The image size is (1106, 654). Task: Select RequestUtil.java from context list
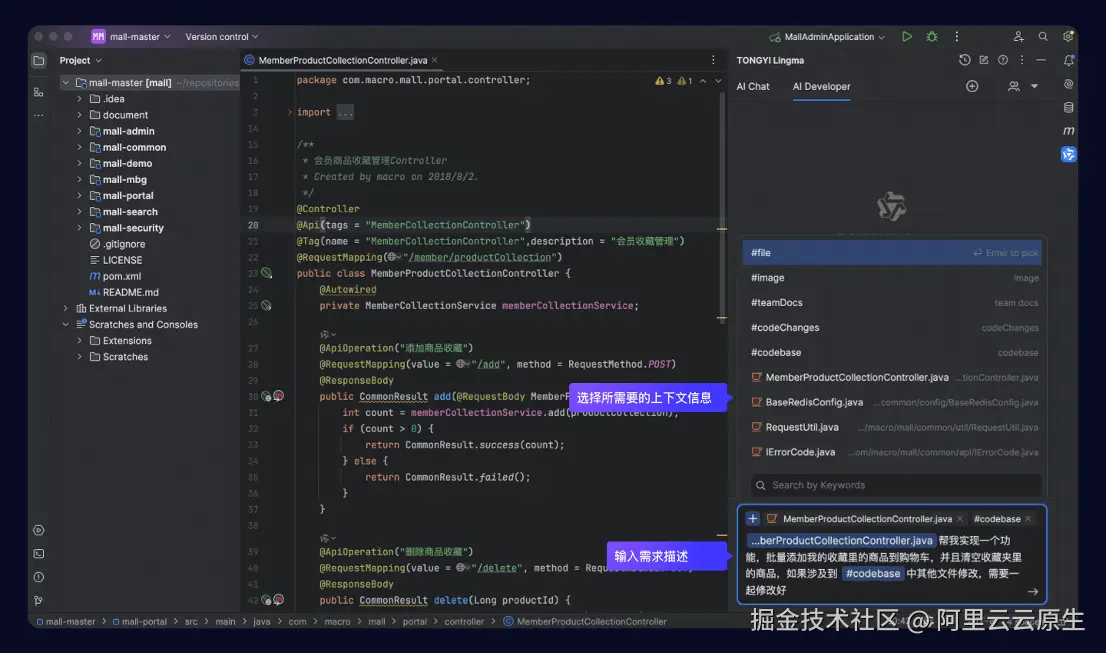pos(892,428)
